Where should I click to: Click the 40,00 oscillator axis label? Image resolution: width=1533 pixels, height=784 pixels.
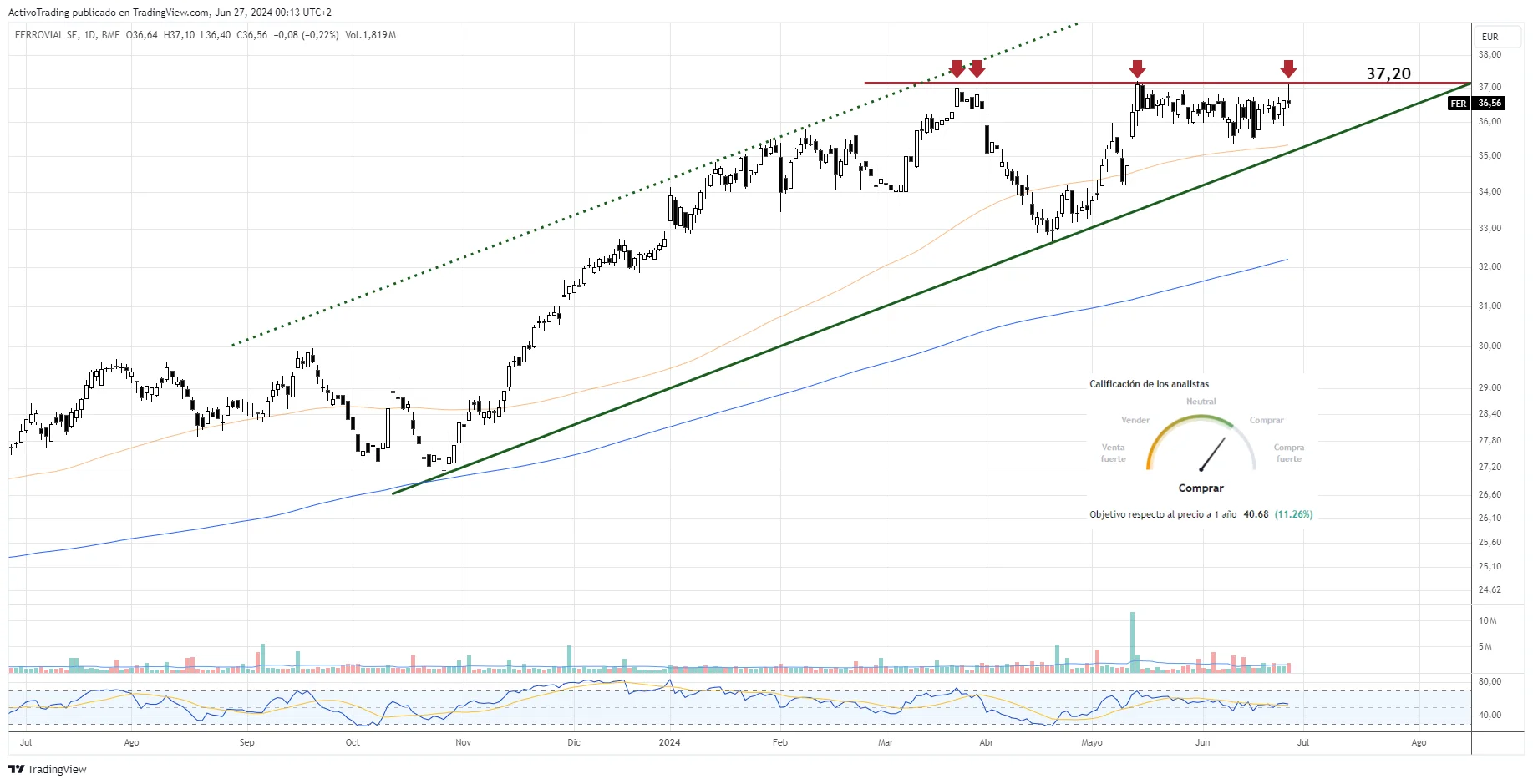pos(1490,715)
